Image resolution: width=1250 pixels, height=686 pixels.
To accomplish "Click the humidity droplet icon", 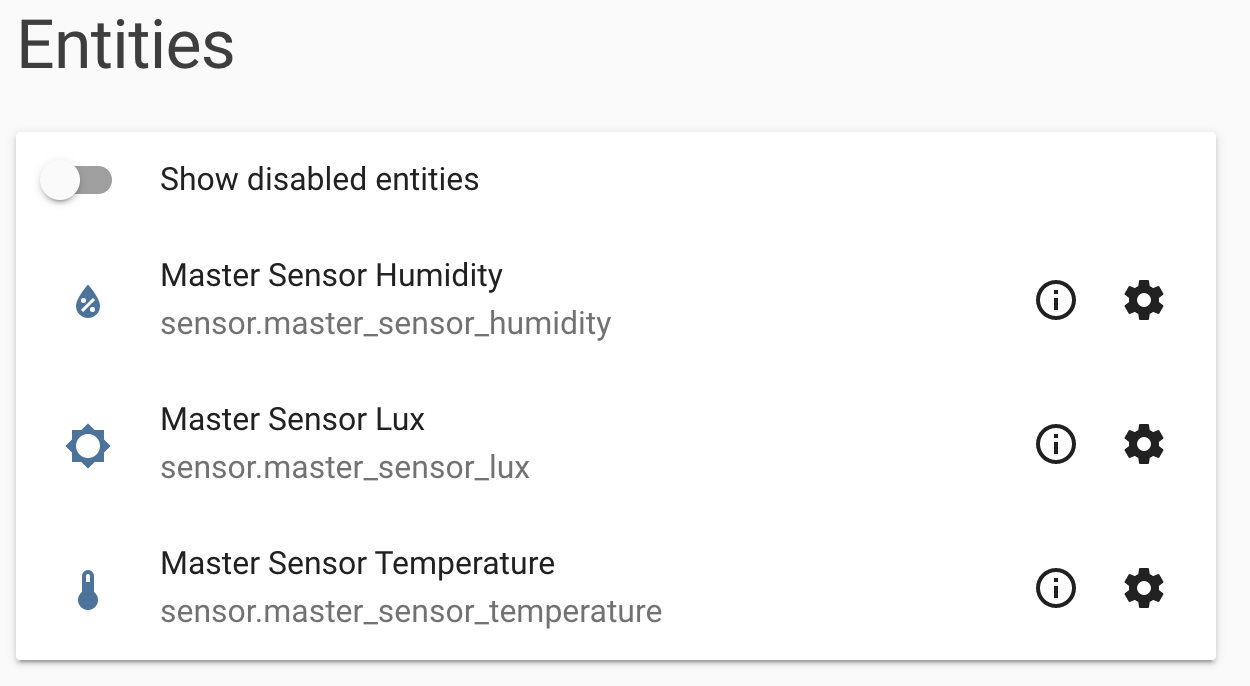I will tap(87, 300).
